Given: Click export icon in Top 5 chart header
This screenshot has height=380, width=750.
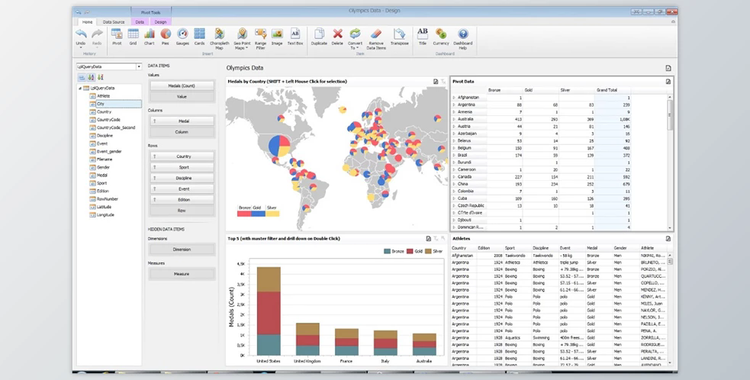Looking at the screenshot, I should point(429,238).
